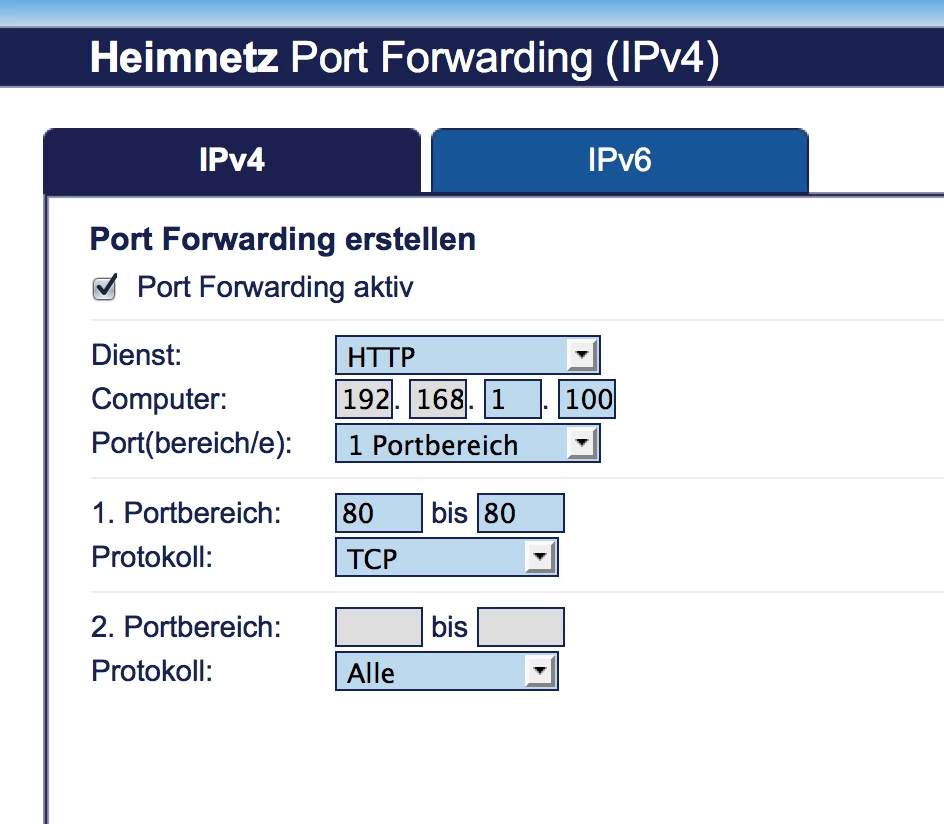Click the arrow button of Alle dropdown
Viewport: 944px width, 824px height.
pos(540,671)
